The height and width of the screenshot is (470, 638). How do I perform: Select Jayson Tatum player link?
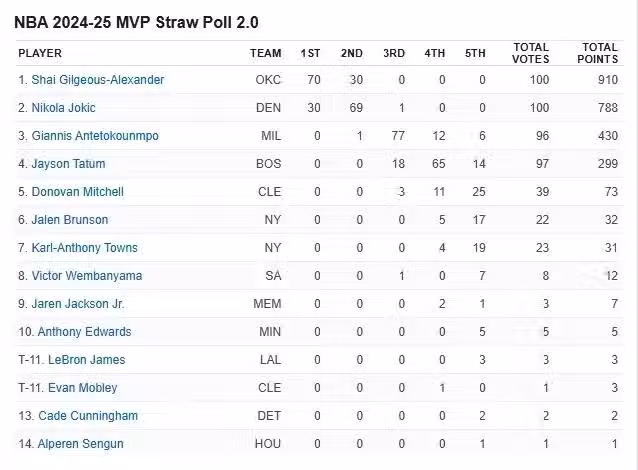tap(69, 164)
